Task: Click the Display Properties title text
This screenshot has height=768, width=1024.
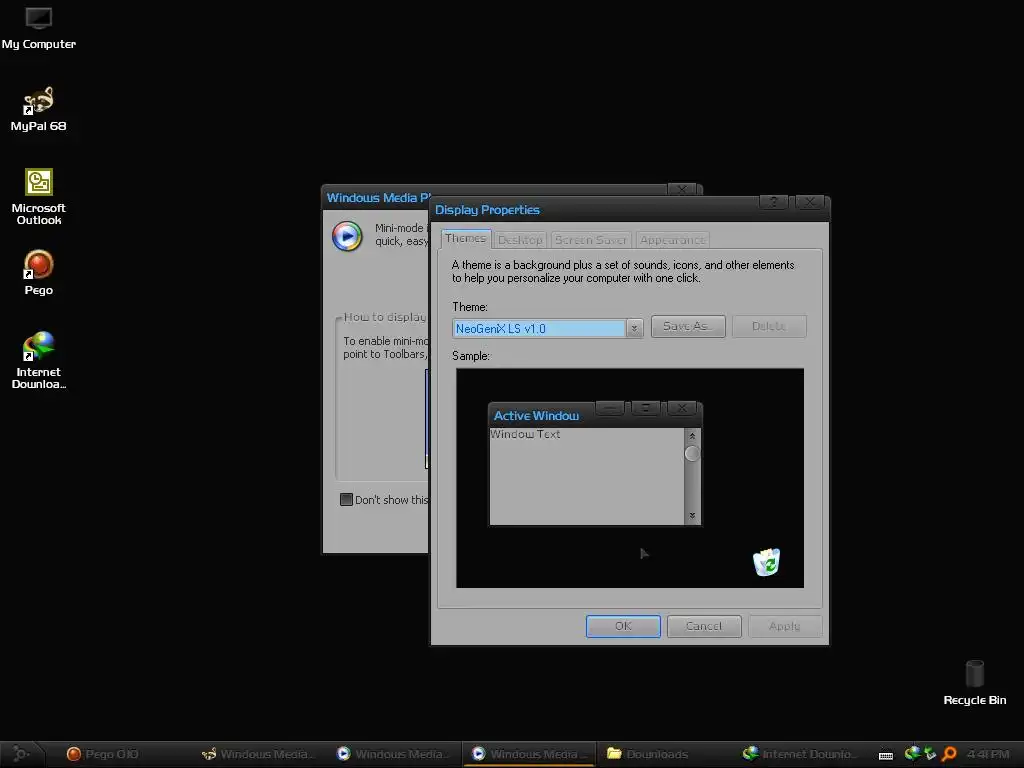Action: click(x=487, y=210)
